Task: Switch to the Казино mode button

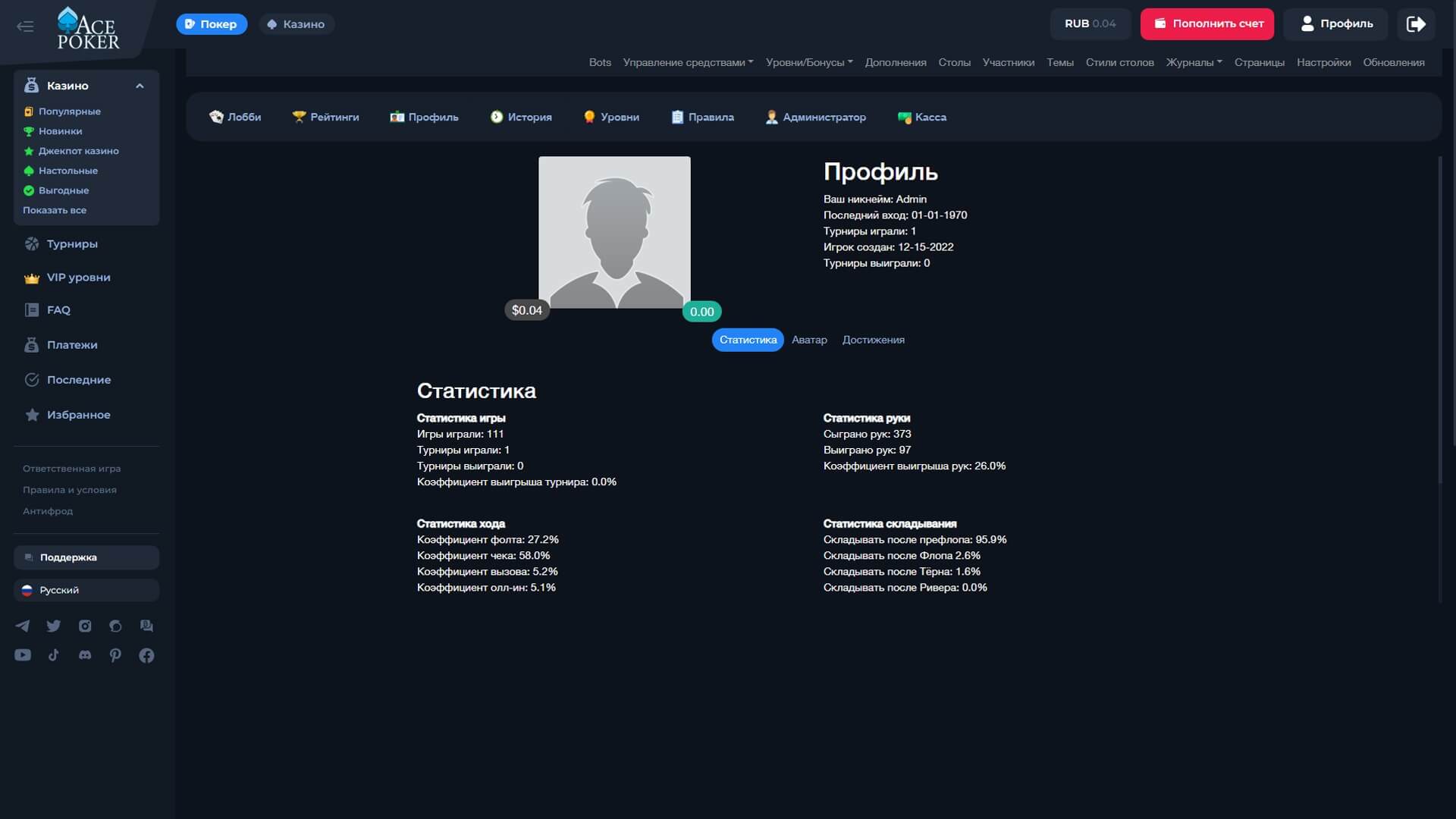Action: click(297, 24)
